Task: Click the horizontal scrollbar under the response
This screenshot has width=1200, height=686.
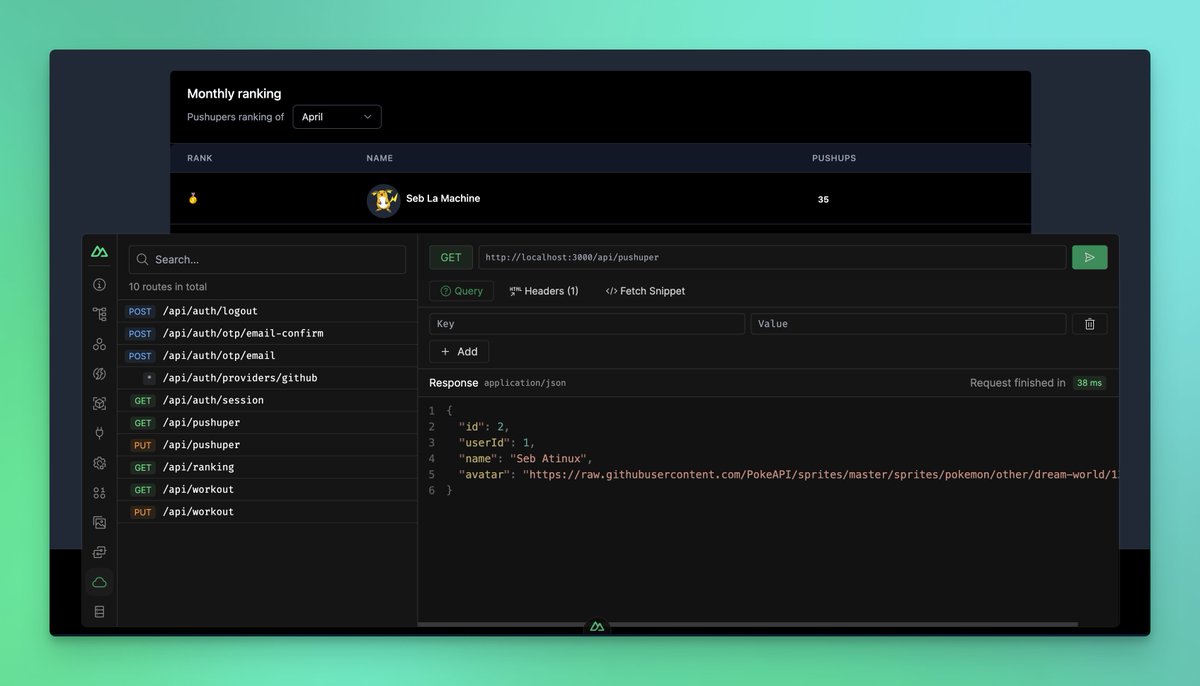Action: pos(748,624)
